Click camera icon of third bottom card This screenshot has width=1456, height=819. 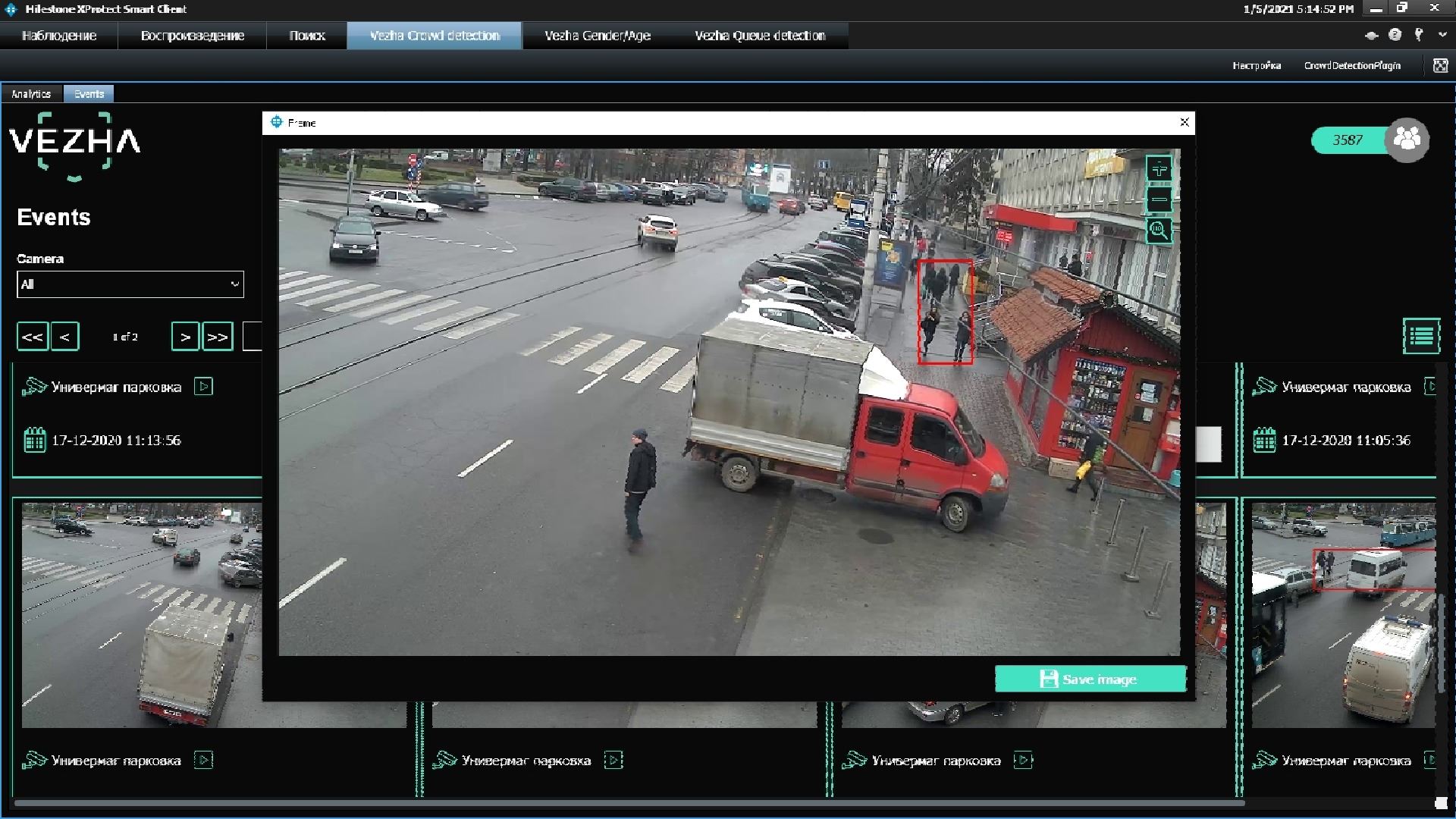pos(854,760)
